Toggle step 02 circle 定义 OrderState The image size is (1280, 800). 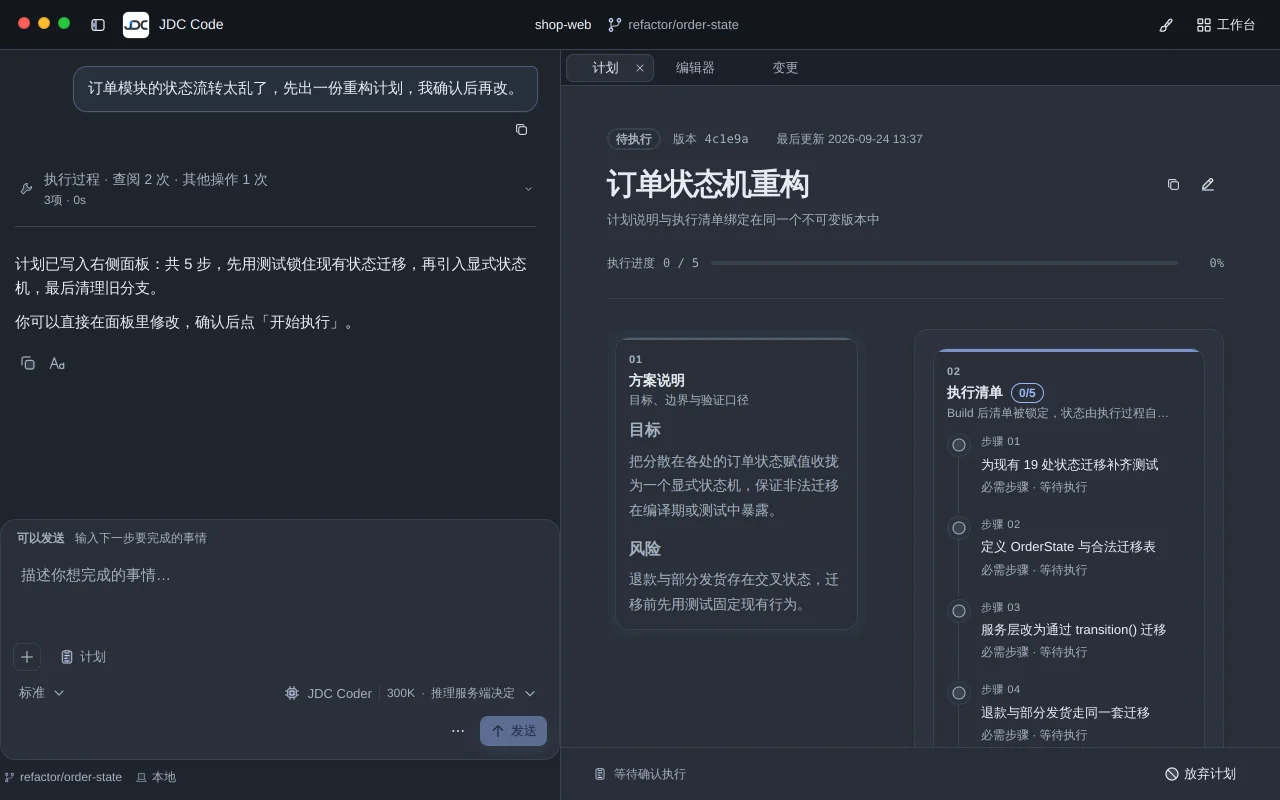(959, 528)
